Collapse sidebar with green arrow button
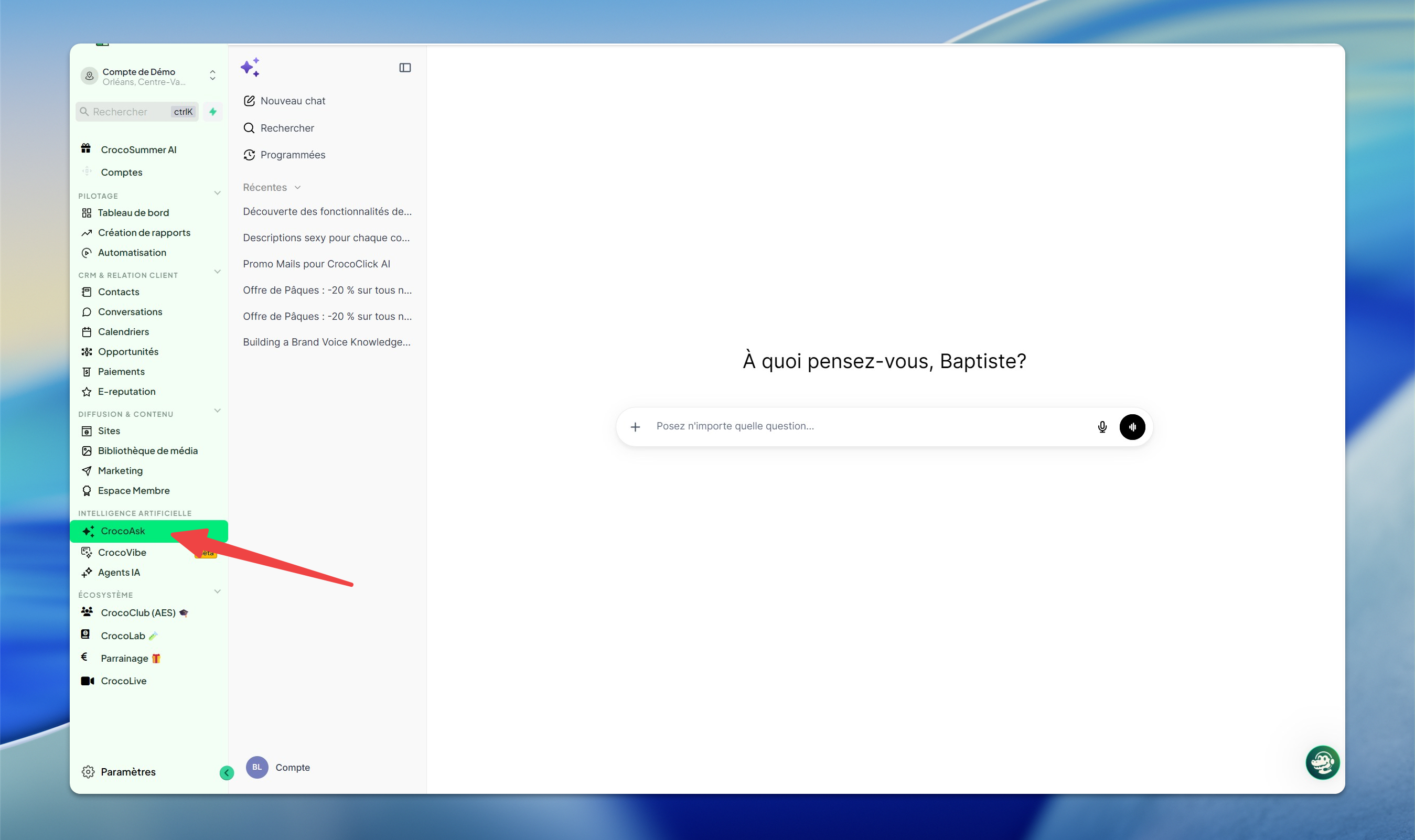The image size is (1415, 840). [227, 773]
